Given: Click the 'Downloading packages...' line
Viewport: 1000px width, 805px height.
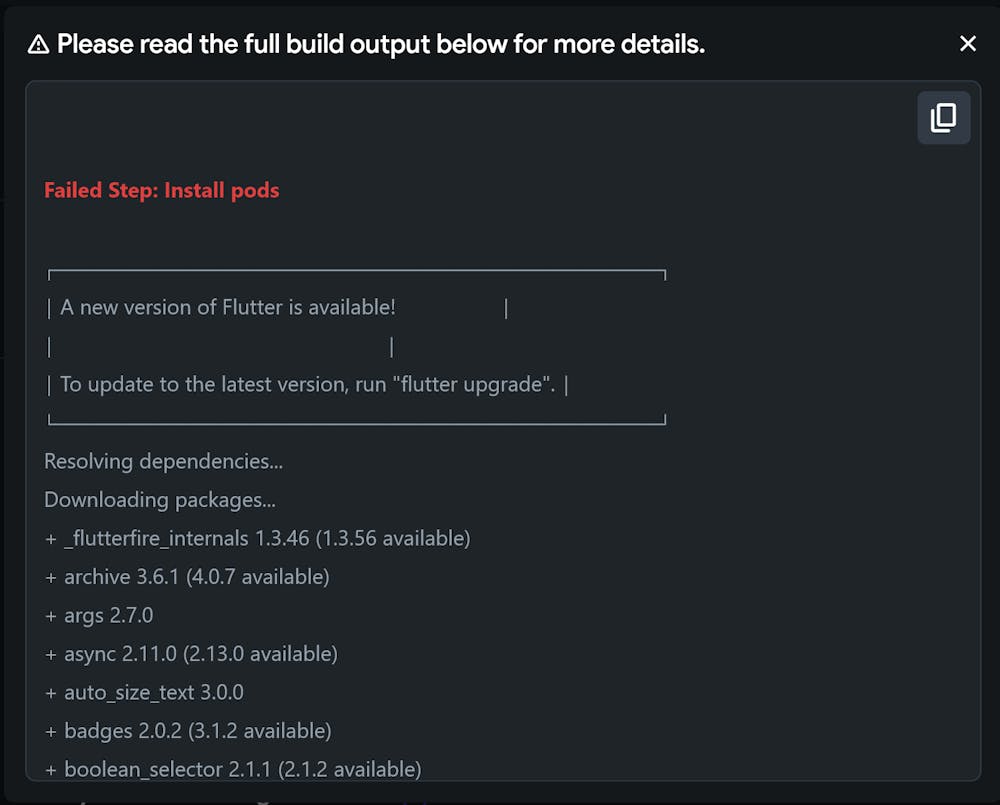Looking at the screenshot, I should tap(160, 499).
